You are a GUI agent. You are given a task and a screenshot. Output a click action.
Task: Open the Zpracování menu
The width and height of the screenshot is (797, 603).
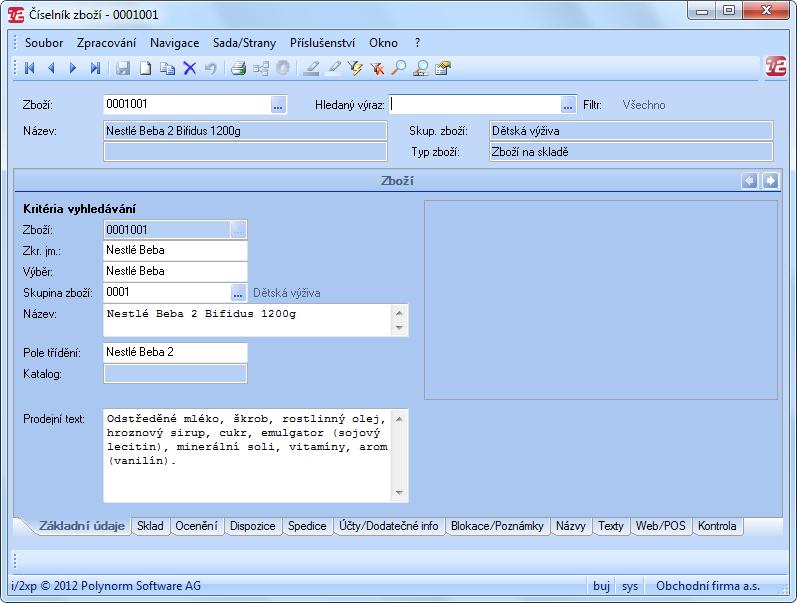pos(106,43)
